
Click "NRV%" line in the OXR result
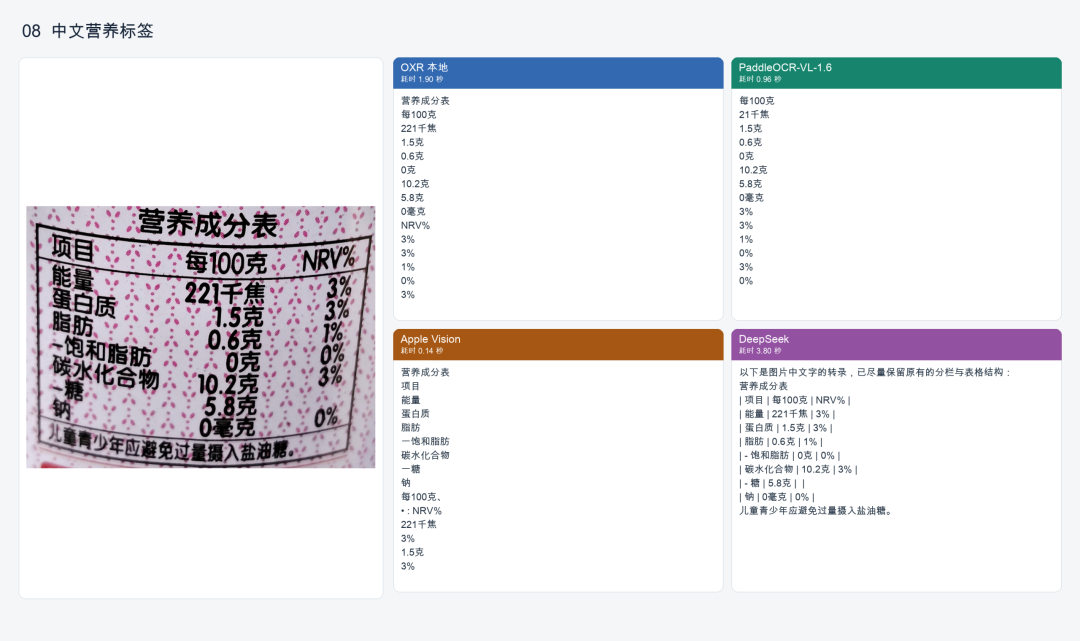pyautogui.click(x=415, y=225)
